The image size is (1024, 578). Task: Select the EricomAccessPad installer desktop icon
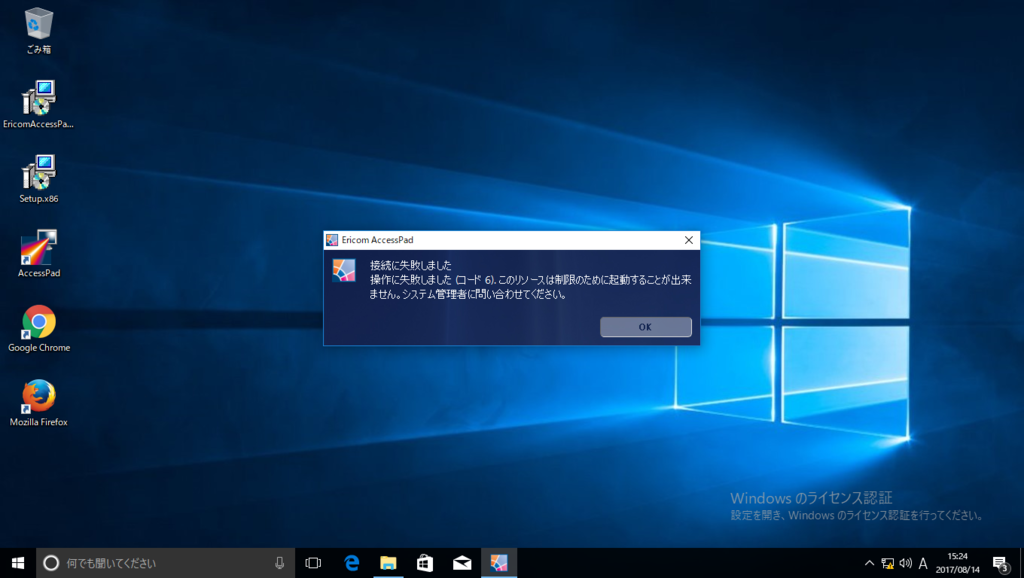point(39,104)
